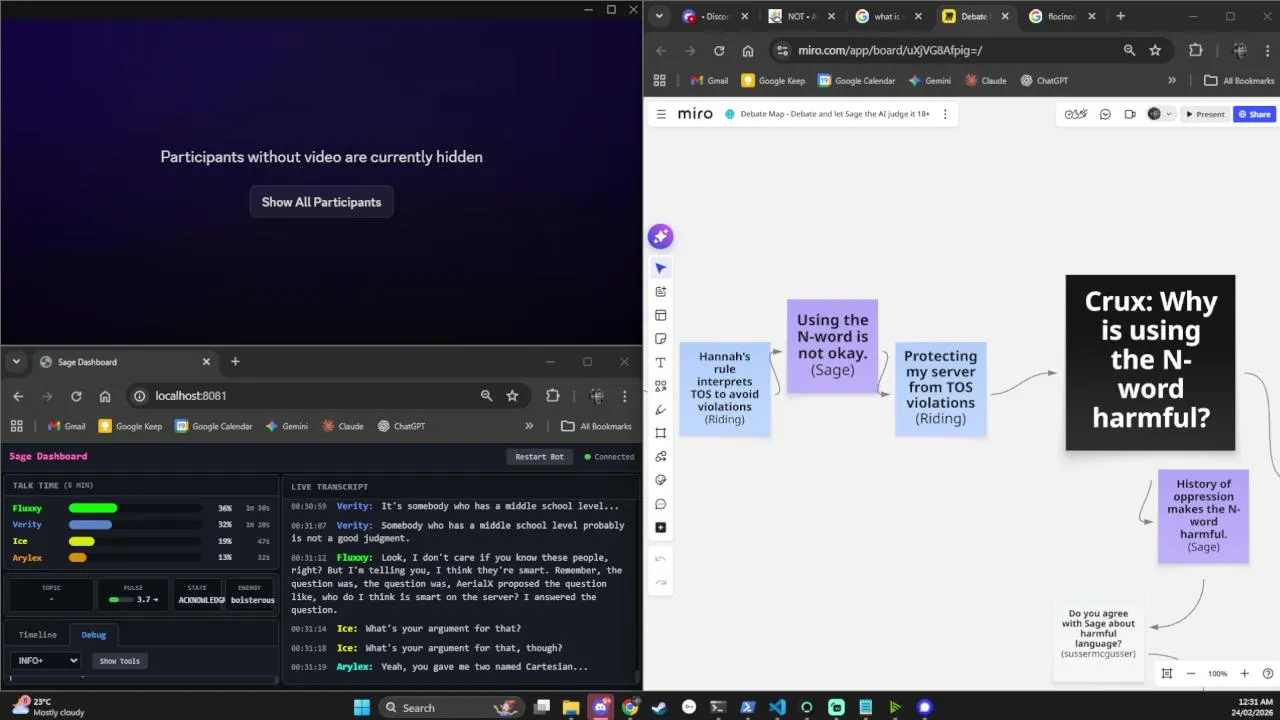
Task: Open INFO+ log level dropdown
Action: click(x=45, y=660)
